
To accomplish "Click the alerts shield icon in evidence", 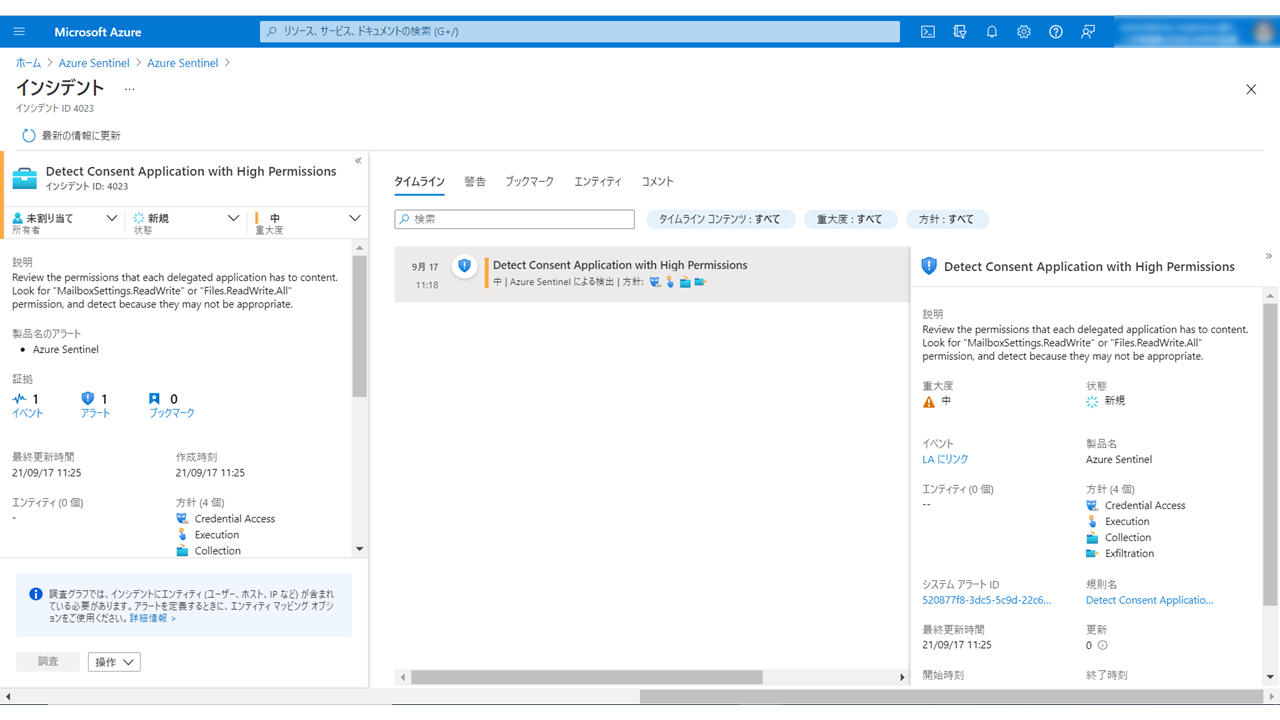I will pyautogui.click(x=87, y=398).
